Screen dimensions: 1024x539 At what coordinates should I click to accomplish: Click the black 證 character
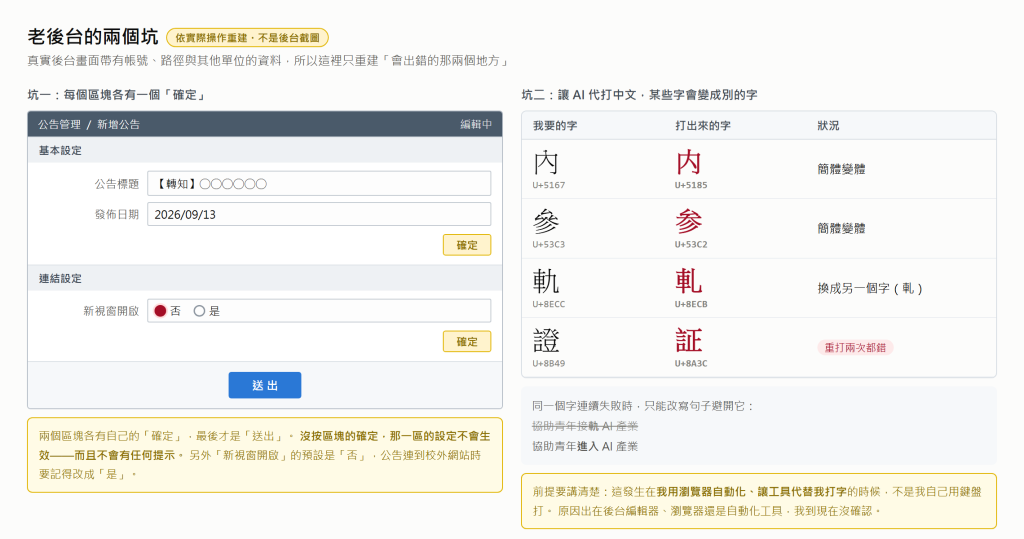click(x=546, y=341)
